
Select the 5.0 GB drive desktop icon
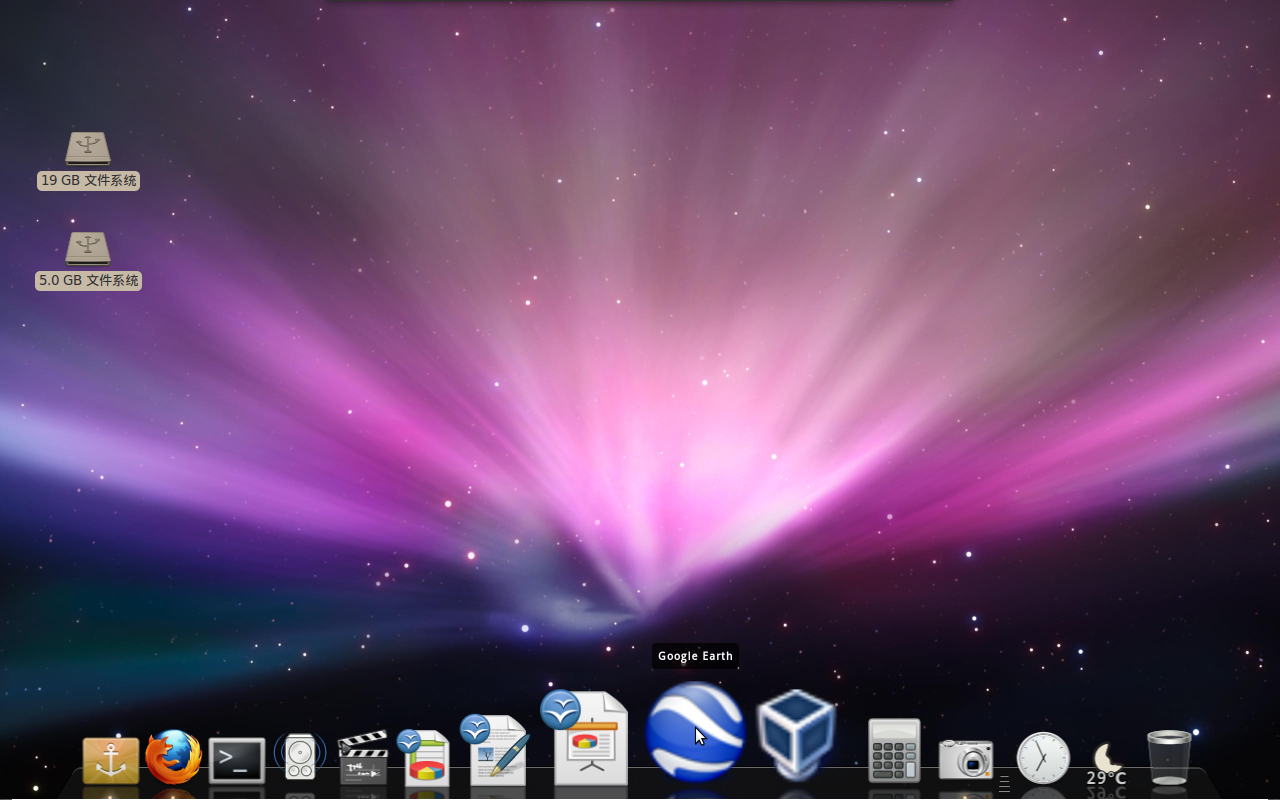(x=88, y=248)
